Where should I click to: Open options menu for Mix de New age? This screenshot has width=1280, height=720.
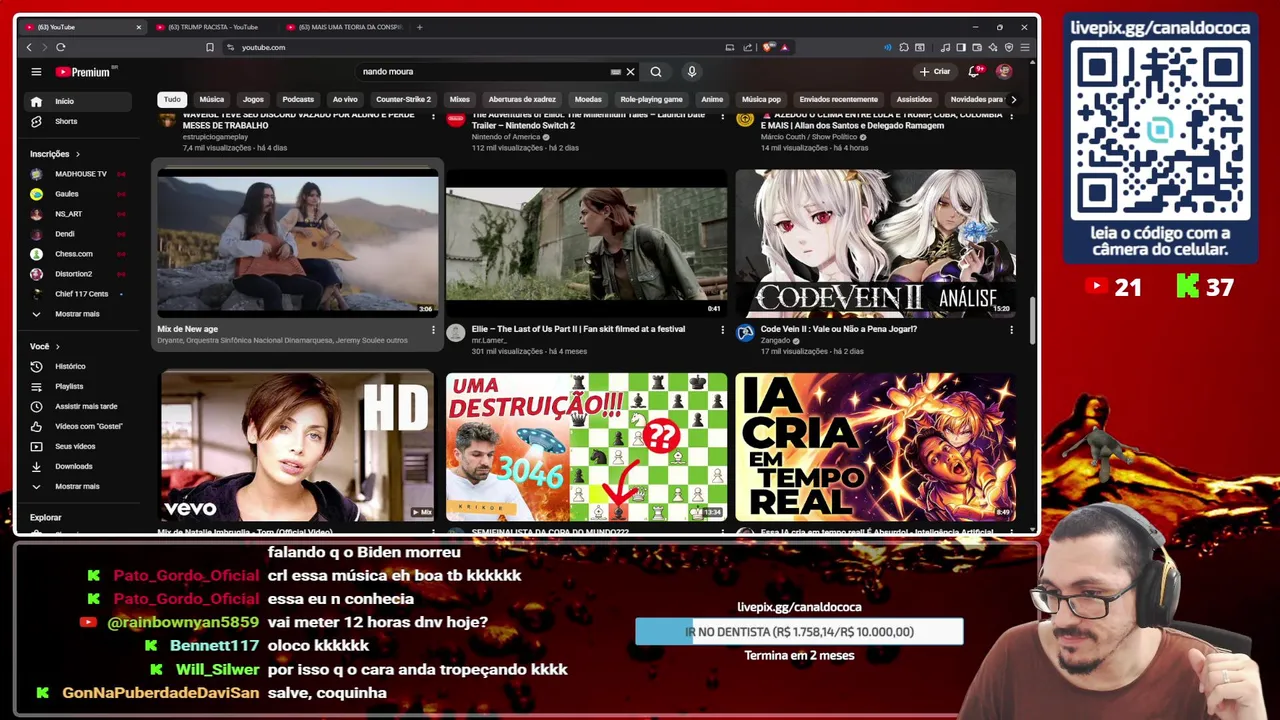tap(433, 329)
